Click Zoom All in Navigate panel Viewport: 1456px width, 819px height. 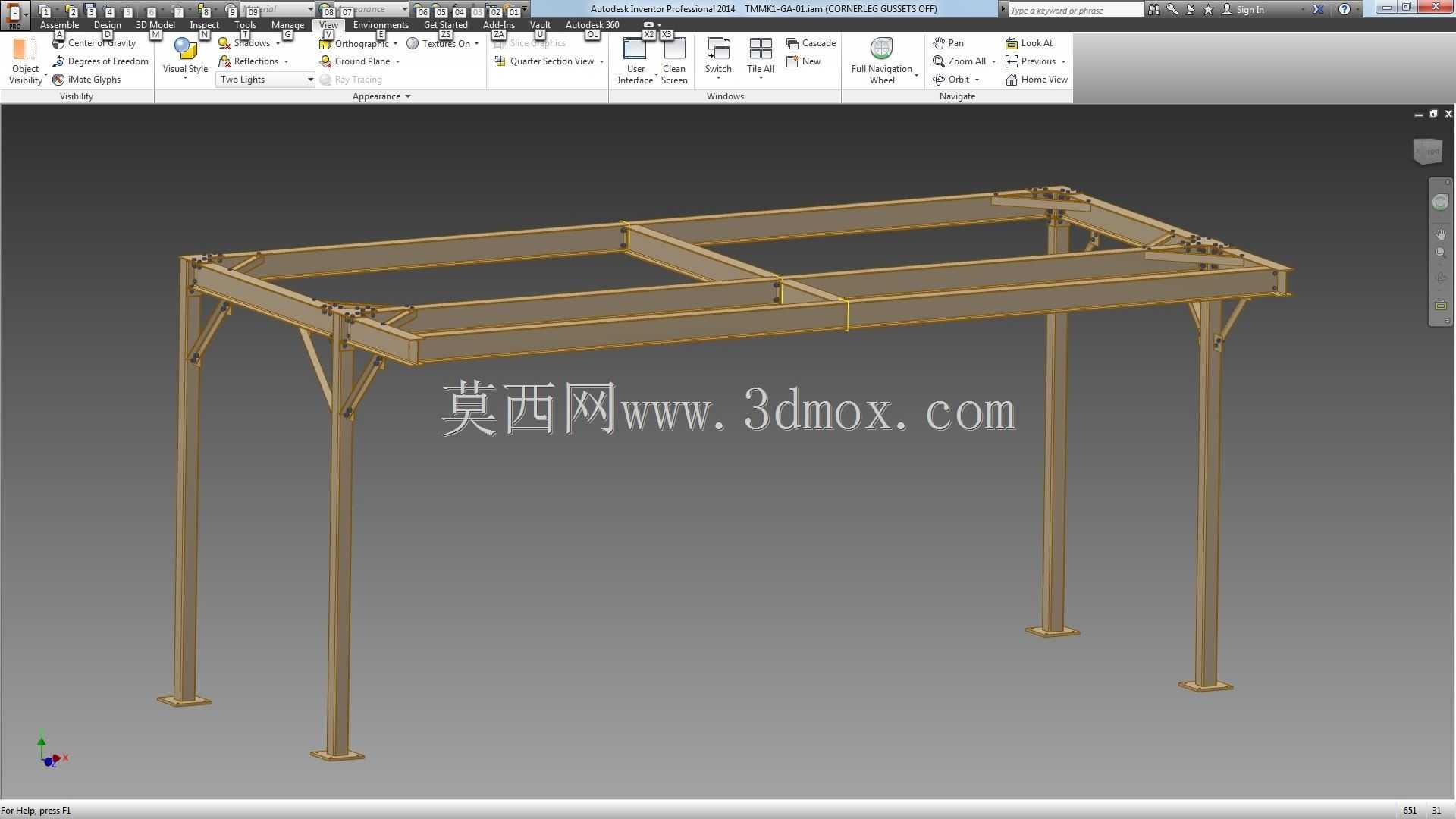pos(959,61)
